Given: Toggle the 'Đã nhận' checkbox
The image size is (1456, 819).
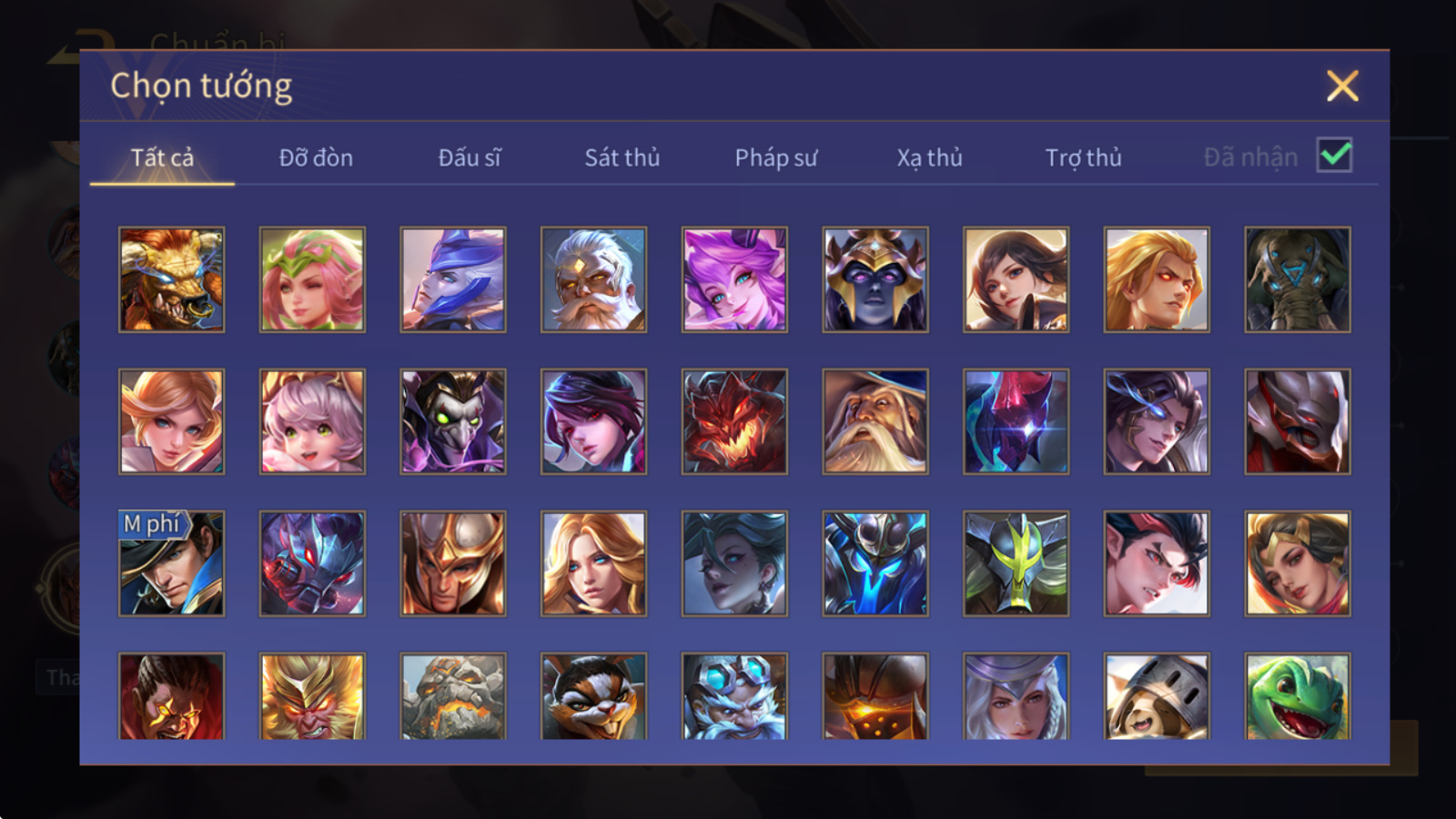Looking at the screenshot, I should point(1335,156).
